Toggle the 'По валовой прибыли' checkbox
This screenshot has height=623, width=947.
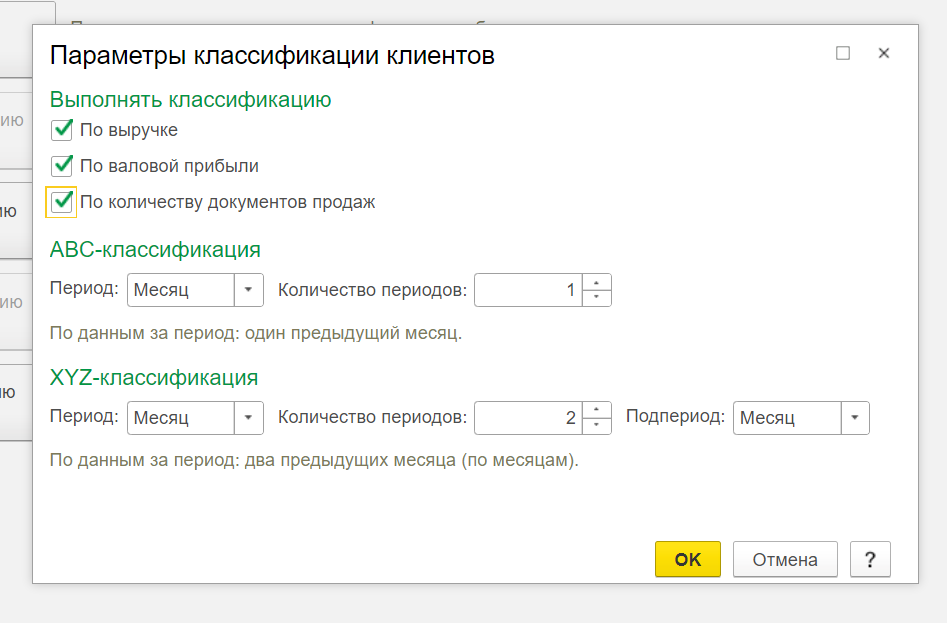[x=62, y=166]
